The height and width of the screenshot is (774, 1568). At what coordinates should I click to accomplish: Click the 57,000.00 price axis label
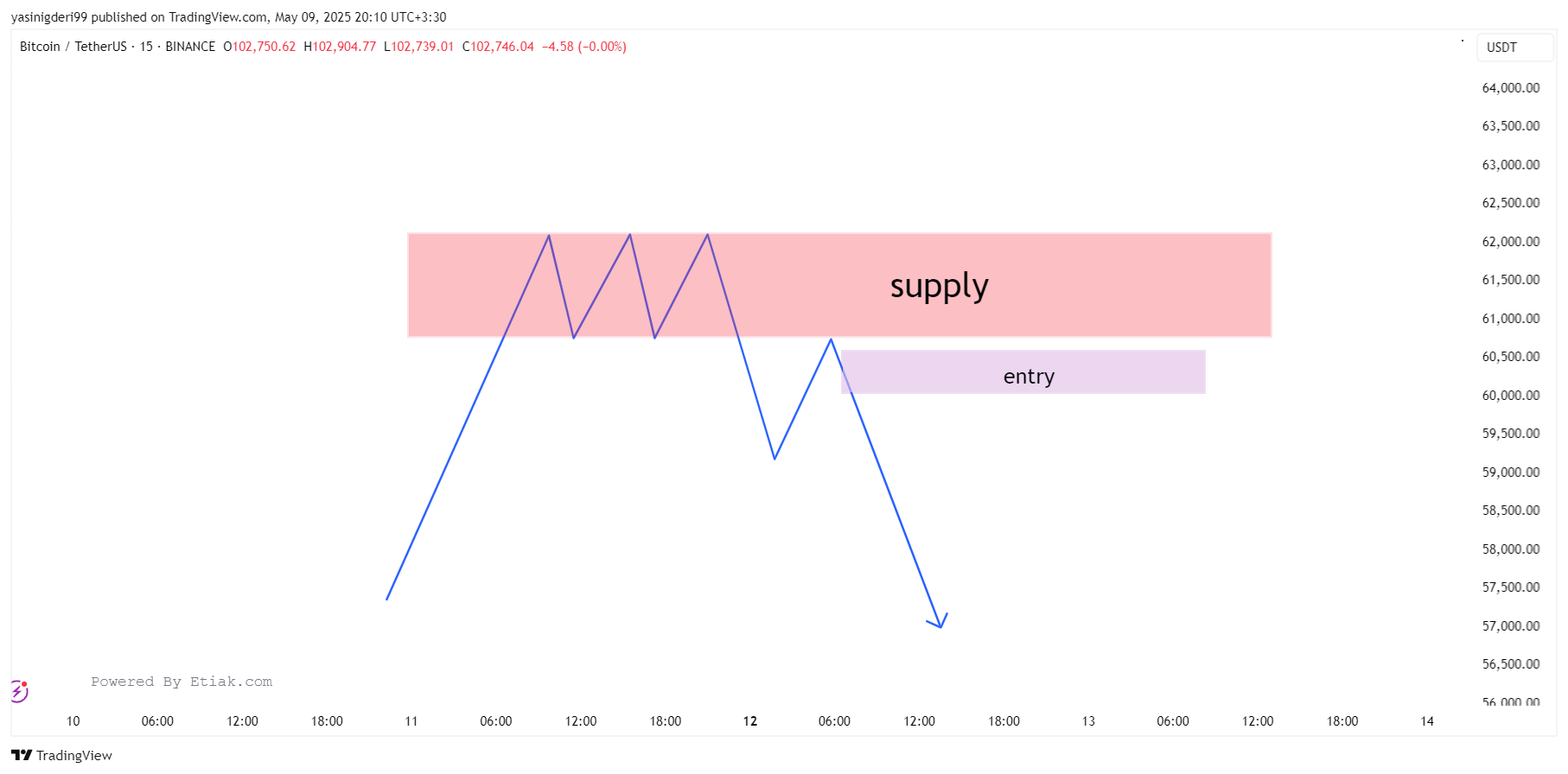pos(1511,625)
